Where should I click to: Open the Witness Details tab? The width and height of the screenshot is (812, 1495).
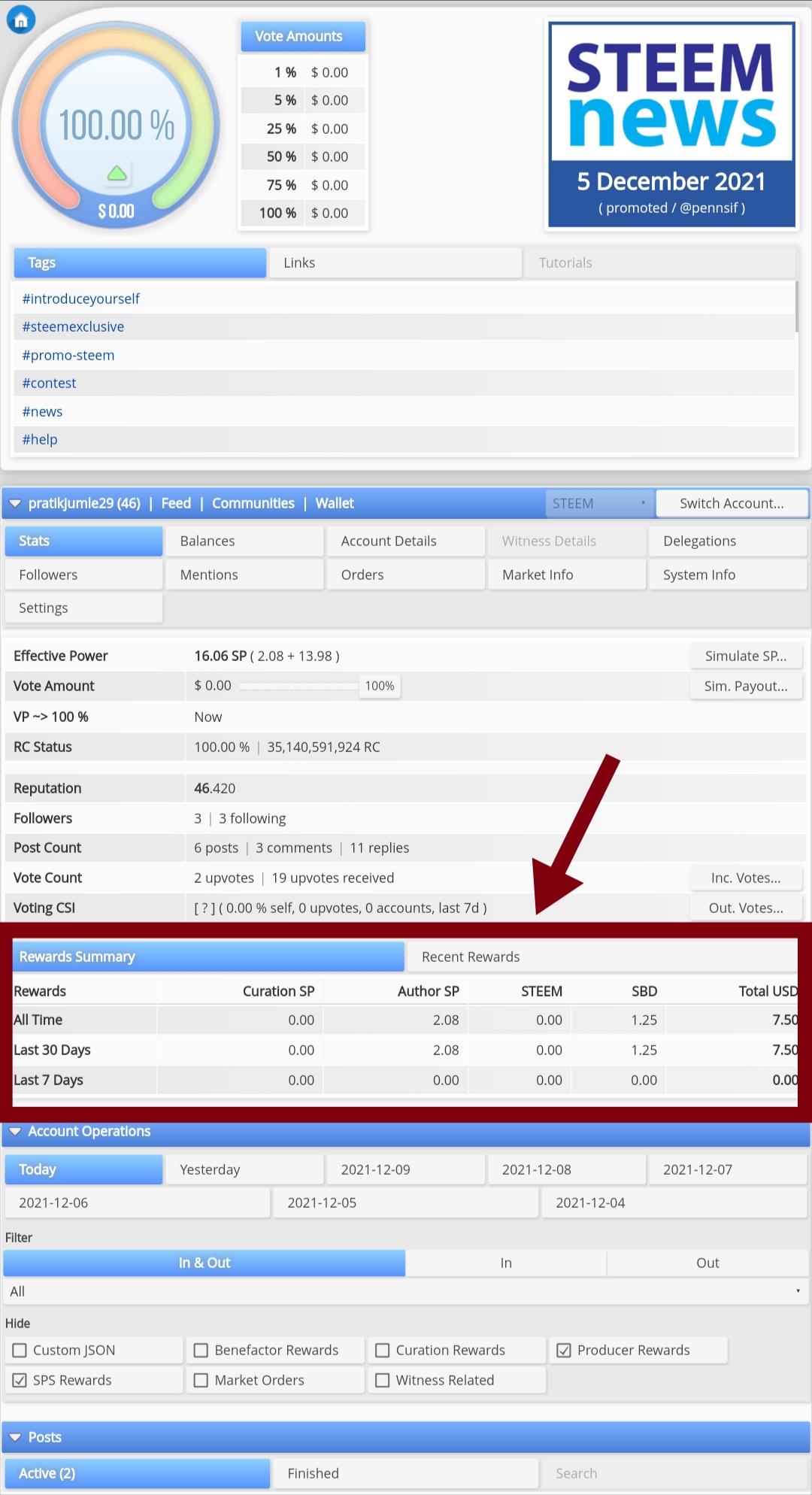567,541
